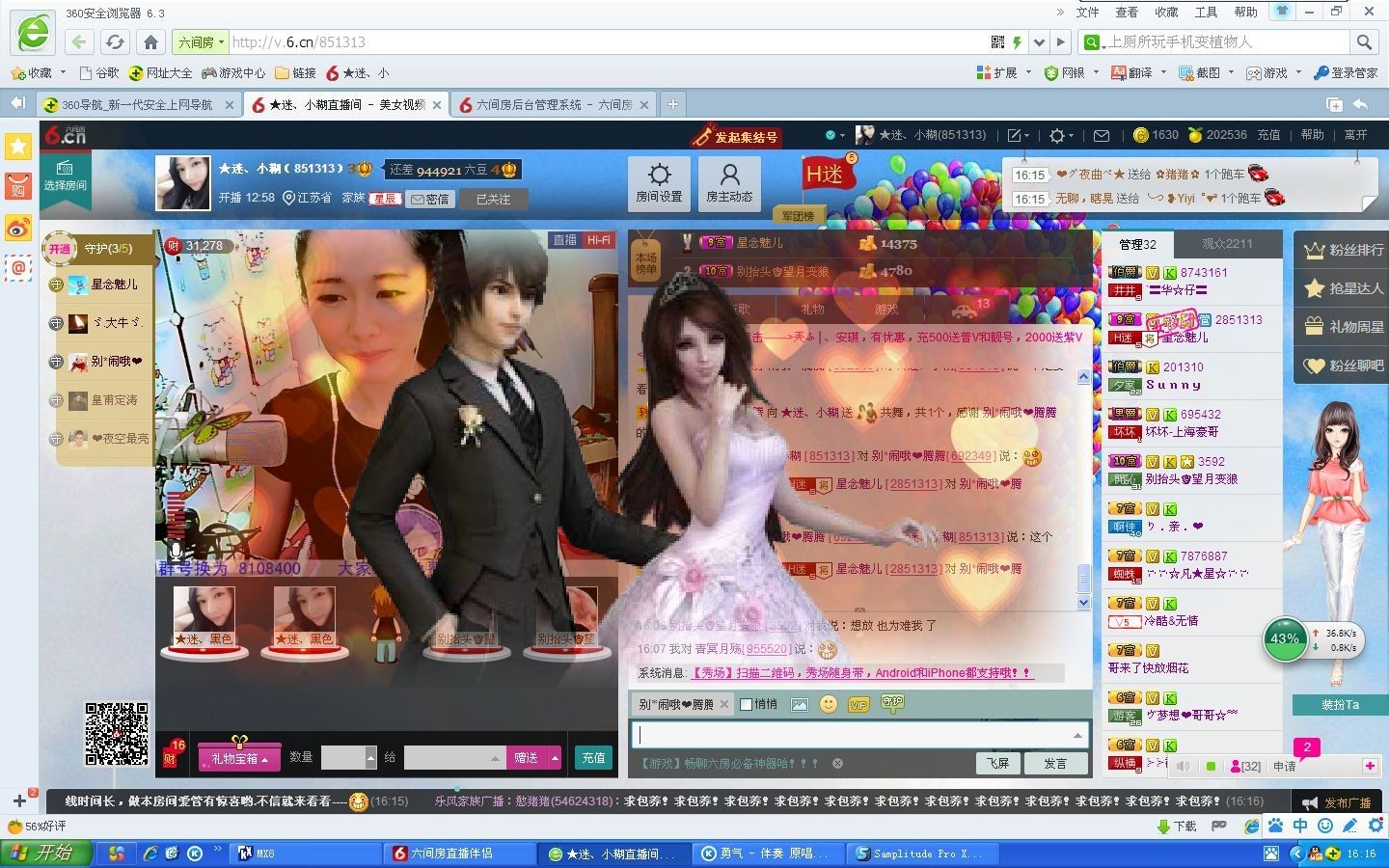The image size is (1389, 868).
Task: Expand the 收藏 favorites dropdown arrow
Action: (63, 72)
